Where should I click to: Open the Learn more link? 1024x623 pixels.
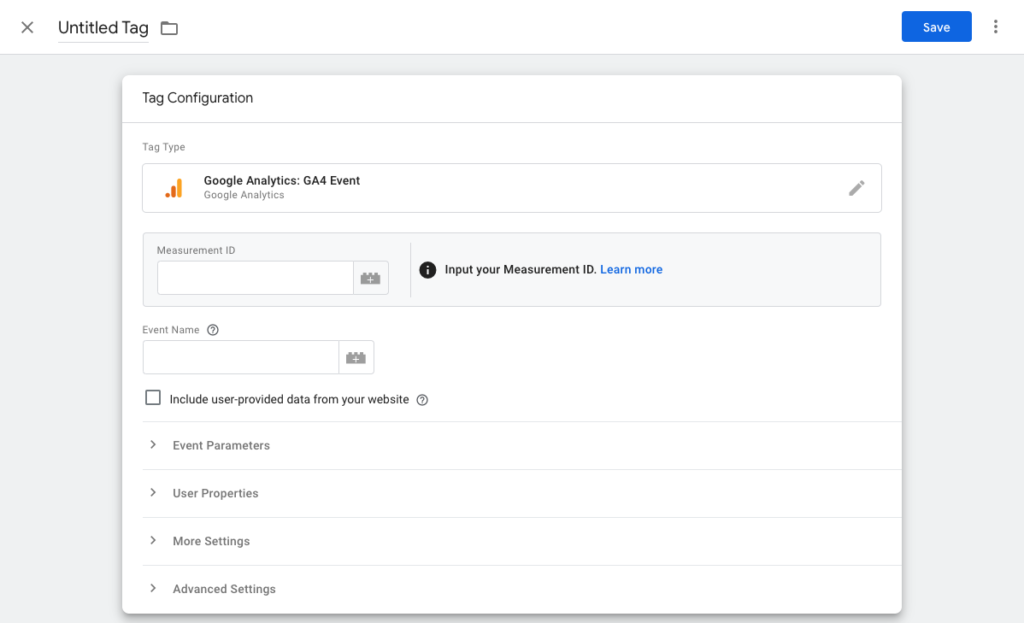[x=631, y=270]
